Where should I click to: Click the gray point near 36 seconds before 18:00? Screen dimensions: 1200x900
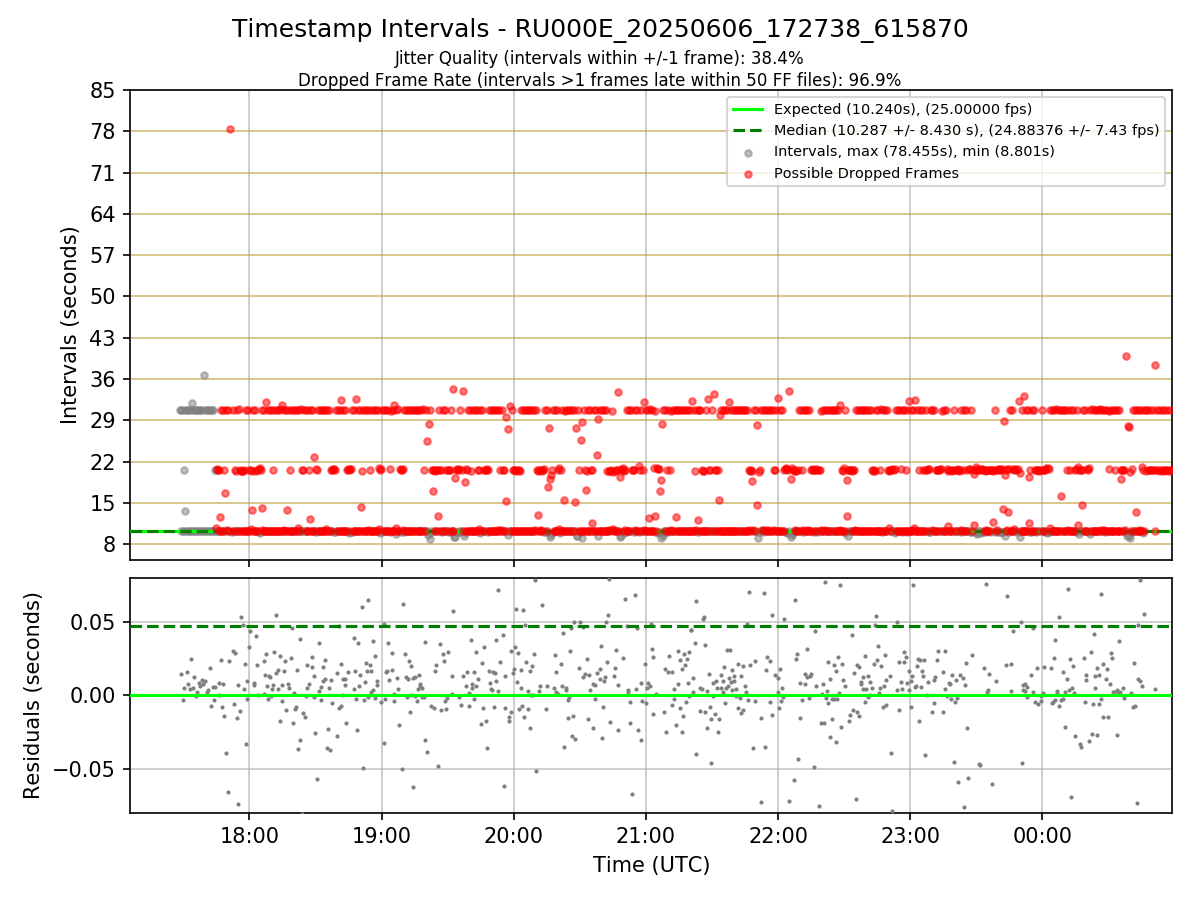pyautogui.click(x=204, y=375)
